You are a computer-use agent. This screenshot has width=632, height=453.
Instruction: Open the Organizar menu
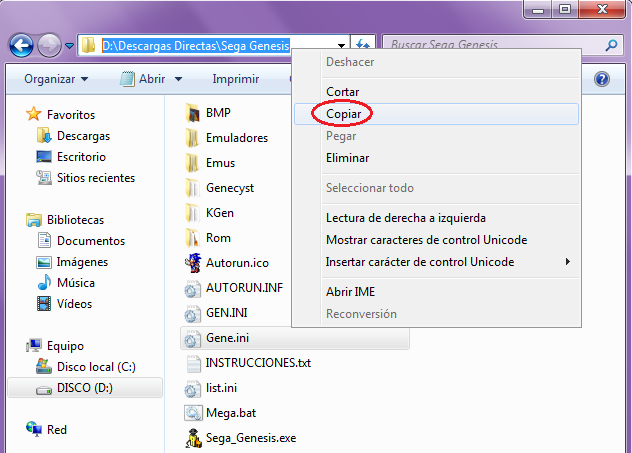(56, 79)
